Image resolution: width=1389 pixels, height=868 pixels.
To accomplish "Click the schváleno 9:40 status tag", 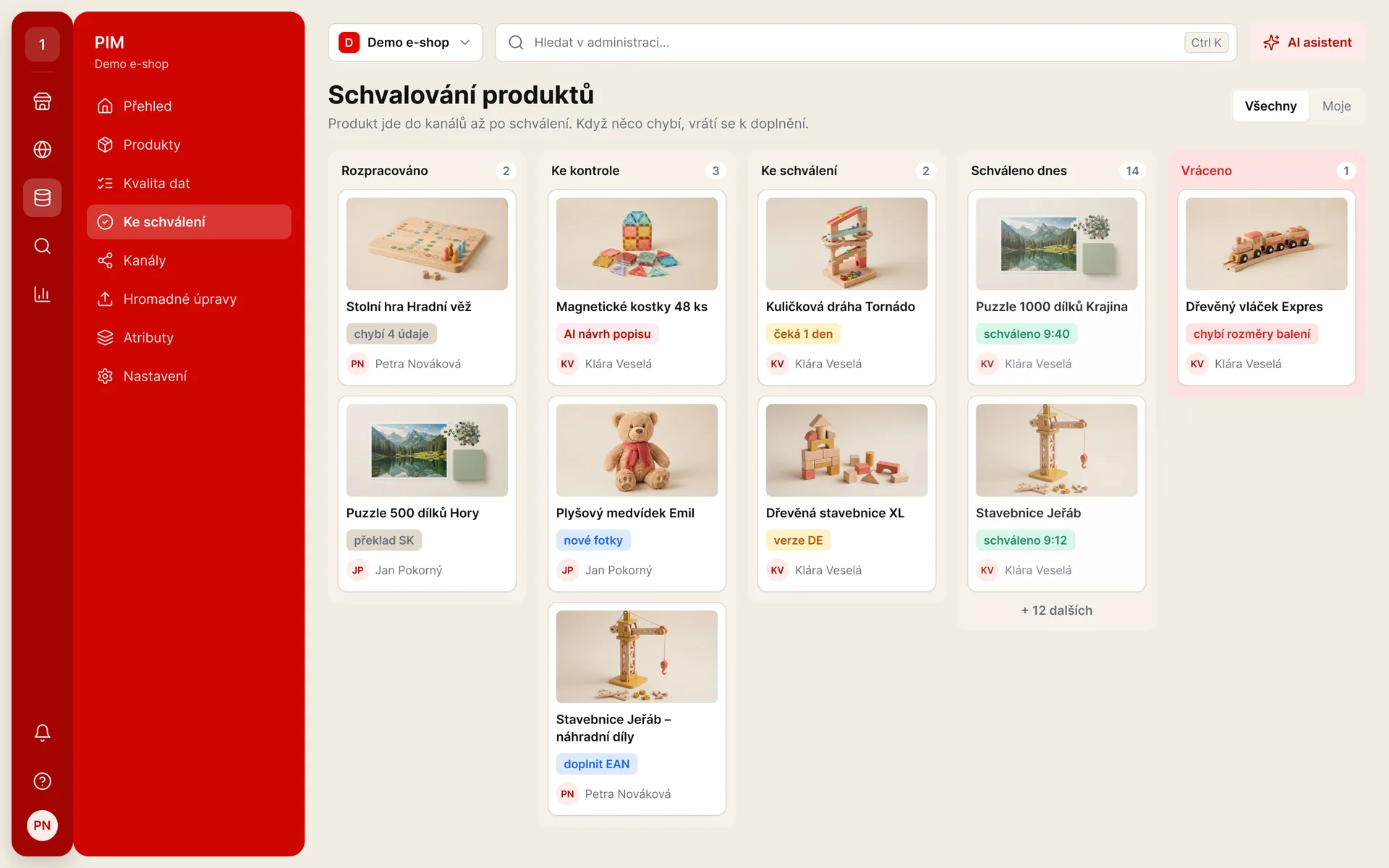I will 1026,334.
